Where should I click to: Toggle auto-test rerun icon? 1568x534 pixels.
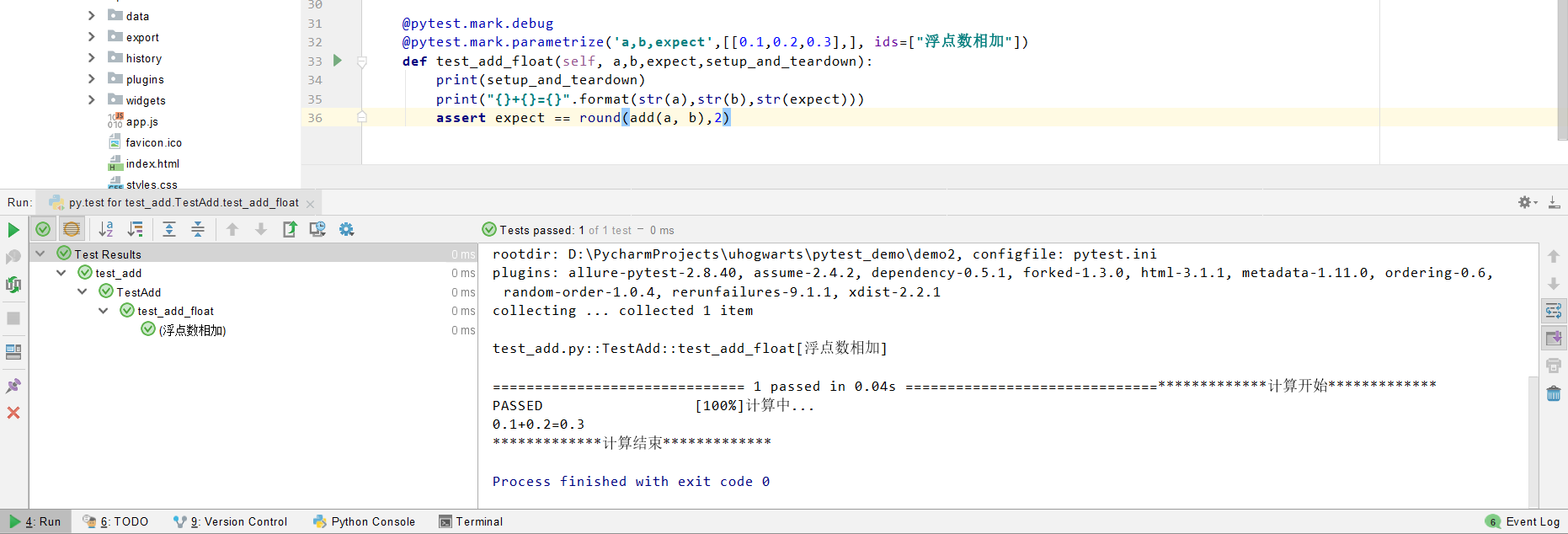[13, 285]
